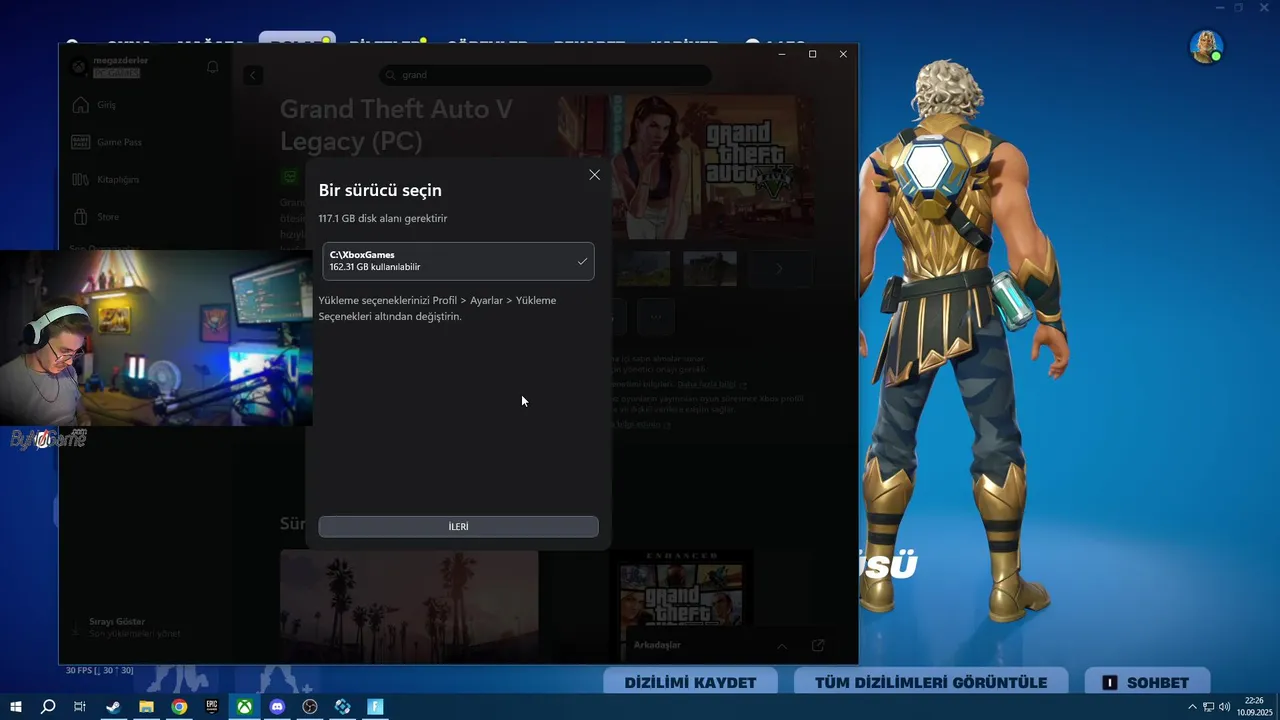Switch to Fortnite on taskbar
This screenshot has height=720, width=1280.
[375, 707]
